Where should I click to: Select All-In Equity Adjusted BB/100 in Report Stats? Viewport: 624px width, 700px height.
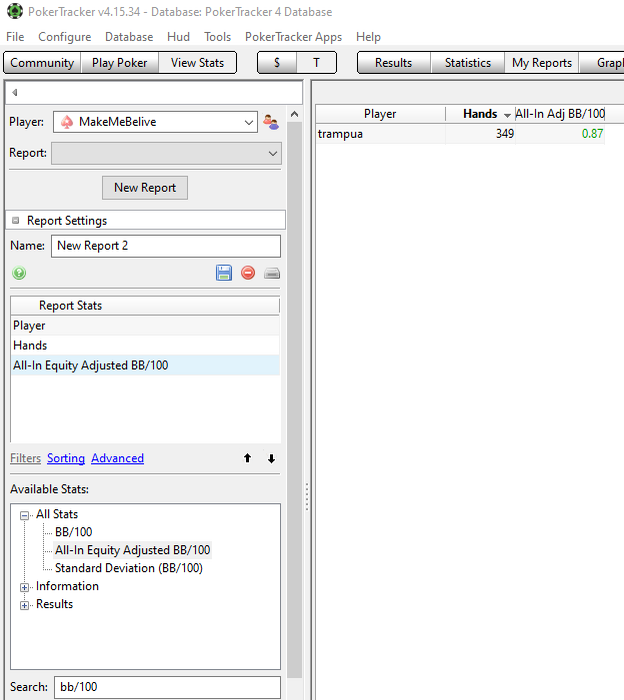click(x=145, y=365)
